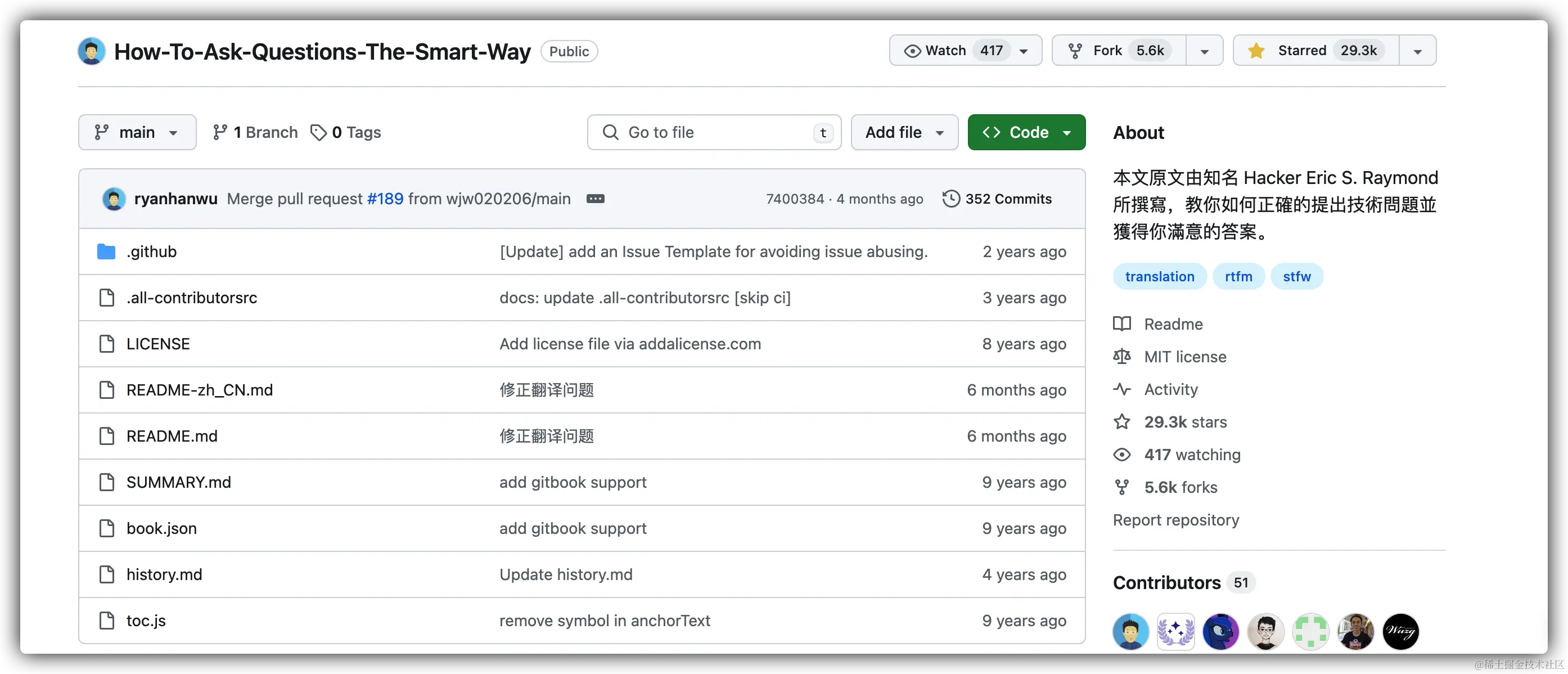Click the first contributor avatar thumbnail
Image resolution: width=1568 pixels, height=674 pixels.
click(x=1130, y=632)
